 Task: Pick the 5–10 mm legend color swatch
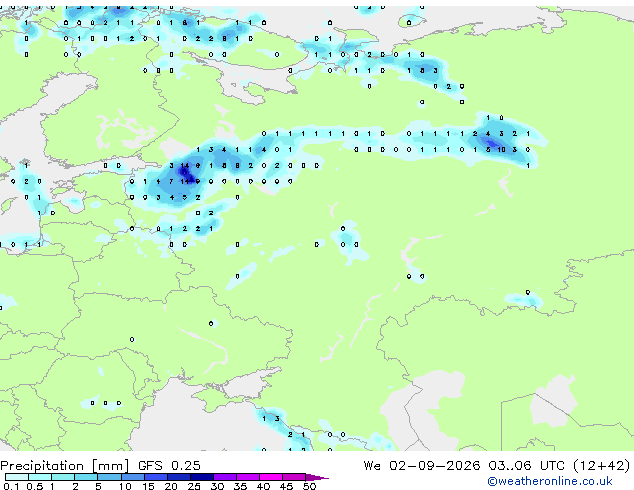coord(109,477)
